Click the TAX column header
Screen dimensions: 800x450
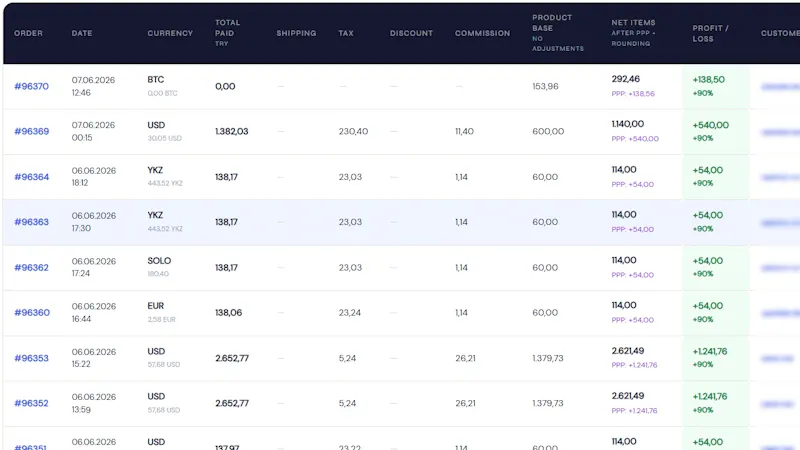[345, 33]
